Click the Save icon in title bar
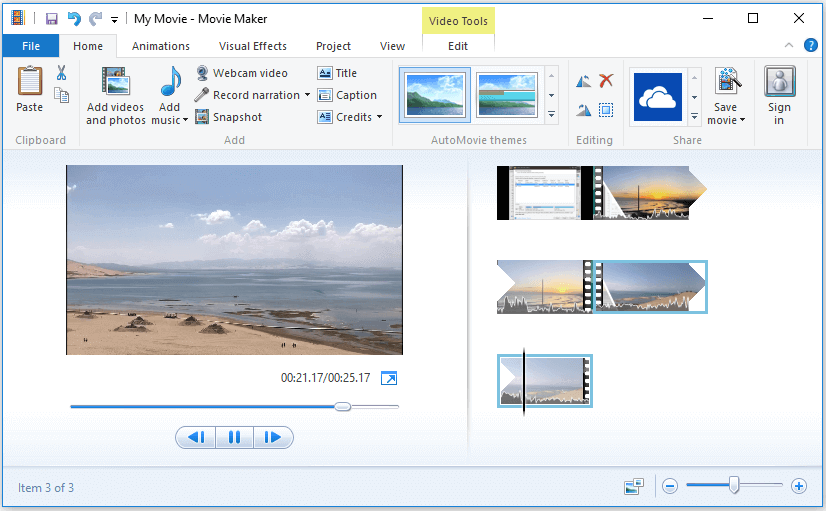Screen dimensions: 826x511 [51, 19]
